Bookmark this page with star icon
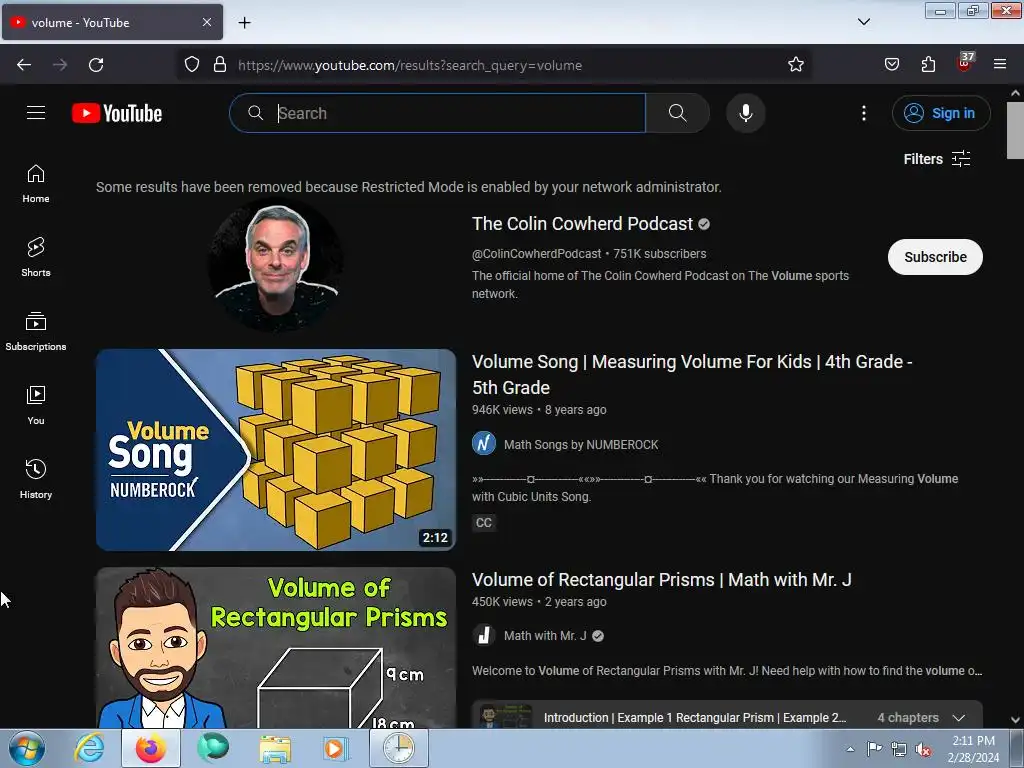The width and height of the screenshot is (1024, 768). tap(795, 65)
